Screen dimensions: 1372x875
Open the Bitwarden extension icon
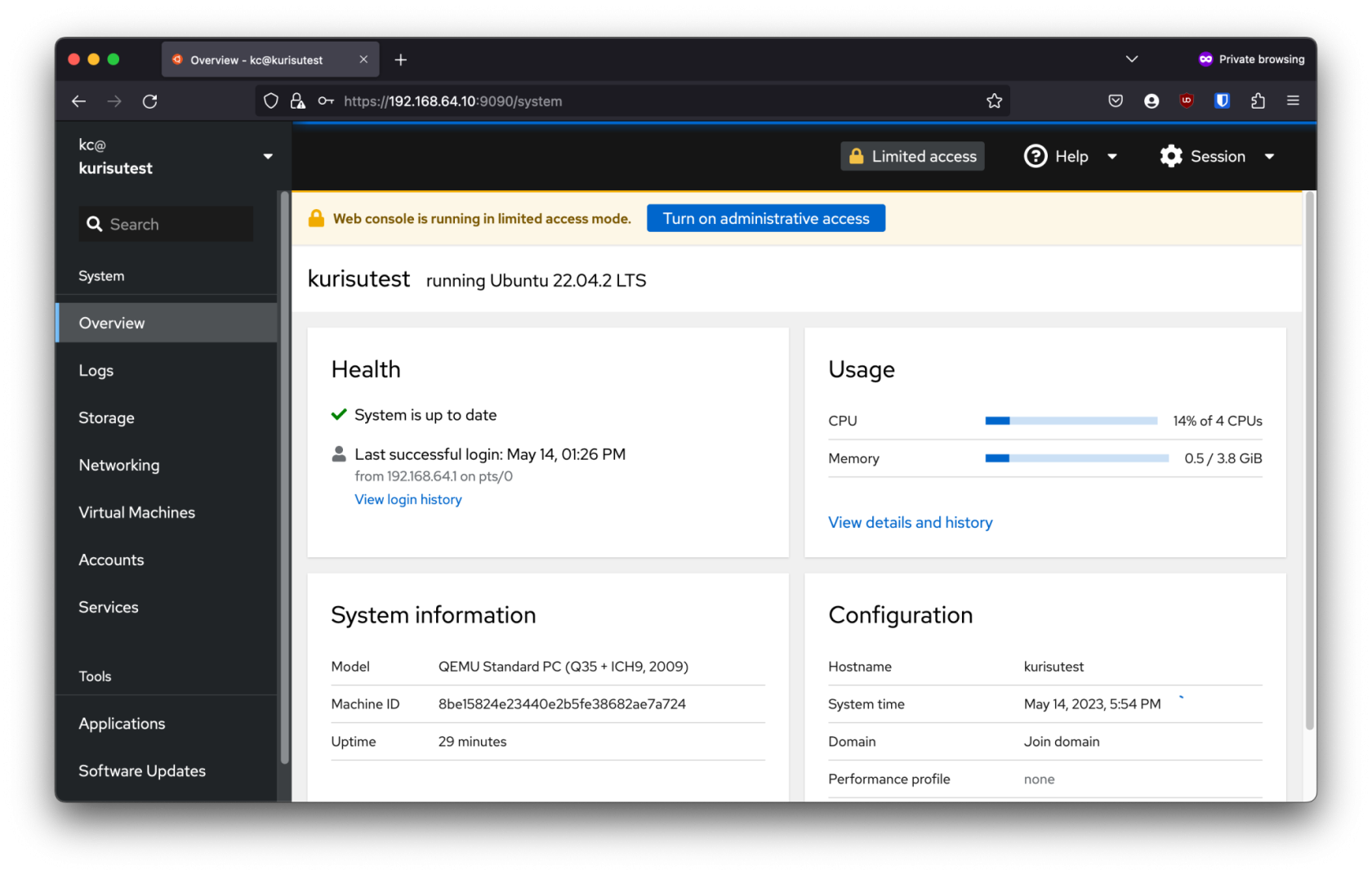[x=1222, y=101]
